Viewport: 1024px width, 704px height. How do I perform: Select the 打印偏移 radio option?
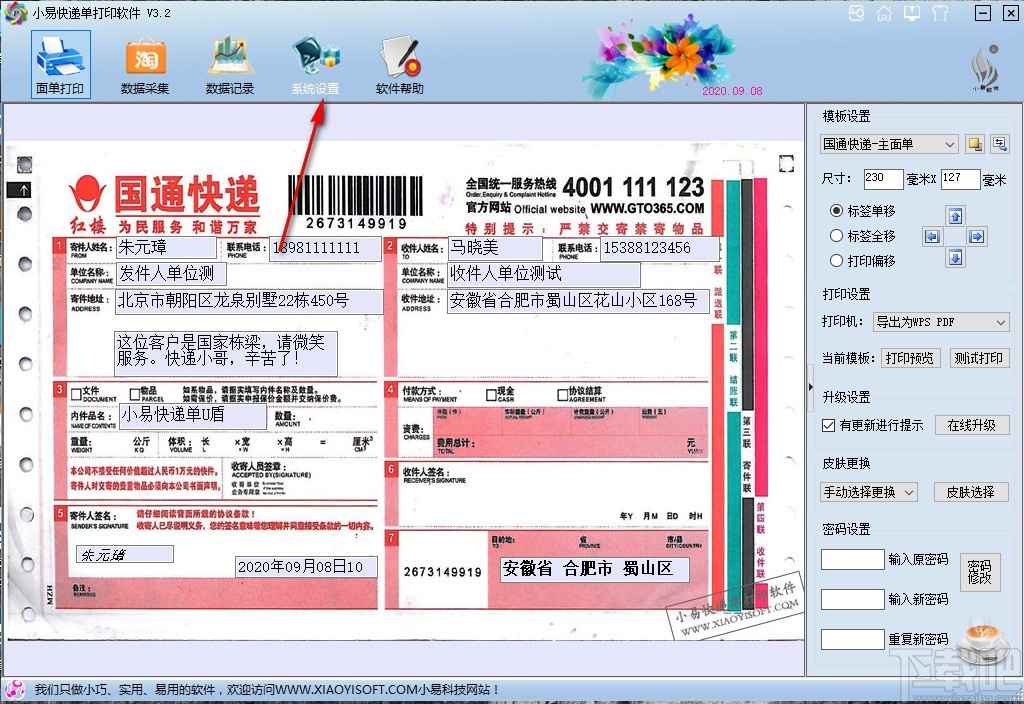point(837,260)
